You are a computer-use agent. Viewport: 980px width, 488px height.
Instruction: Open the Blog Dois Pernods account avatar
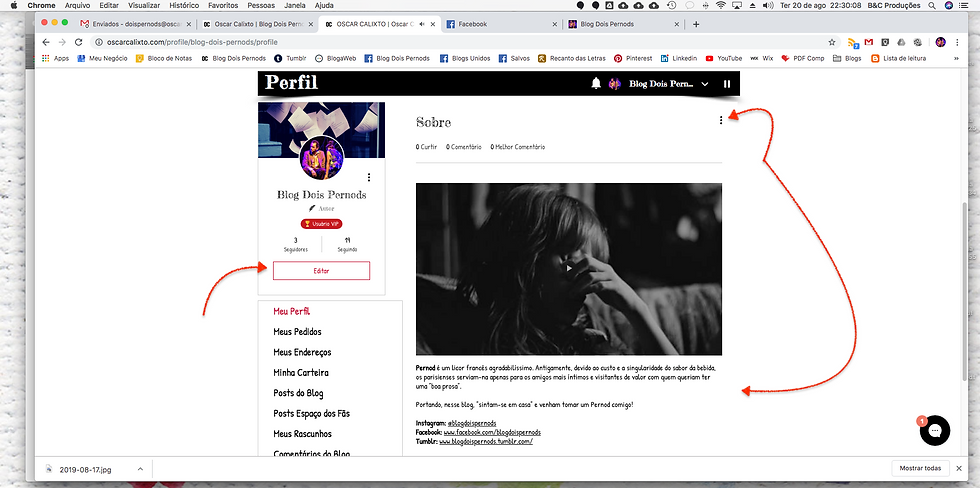(614, 84)
